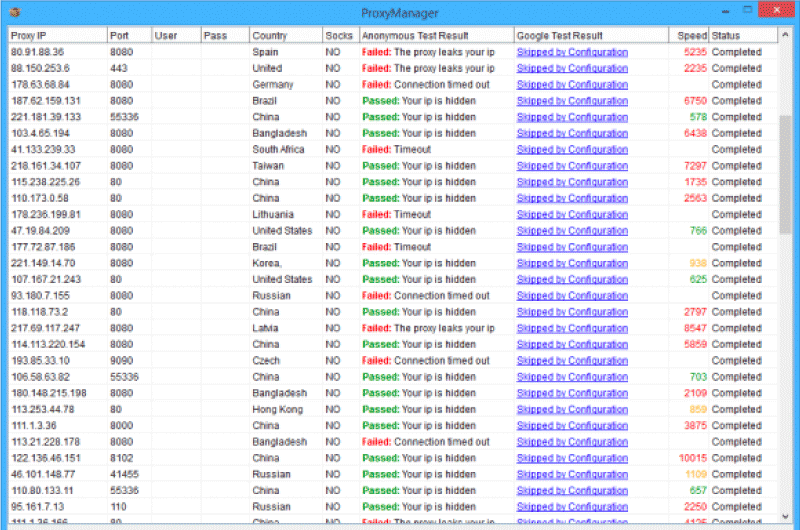800x530 pixels.
Task: Sort by Country column header
Action: point(286,35)
